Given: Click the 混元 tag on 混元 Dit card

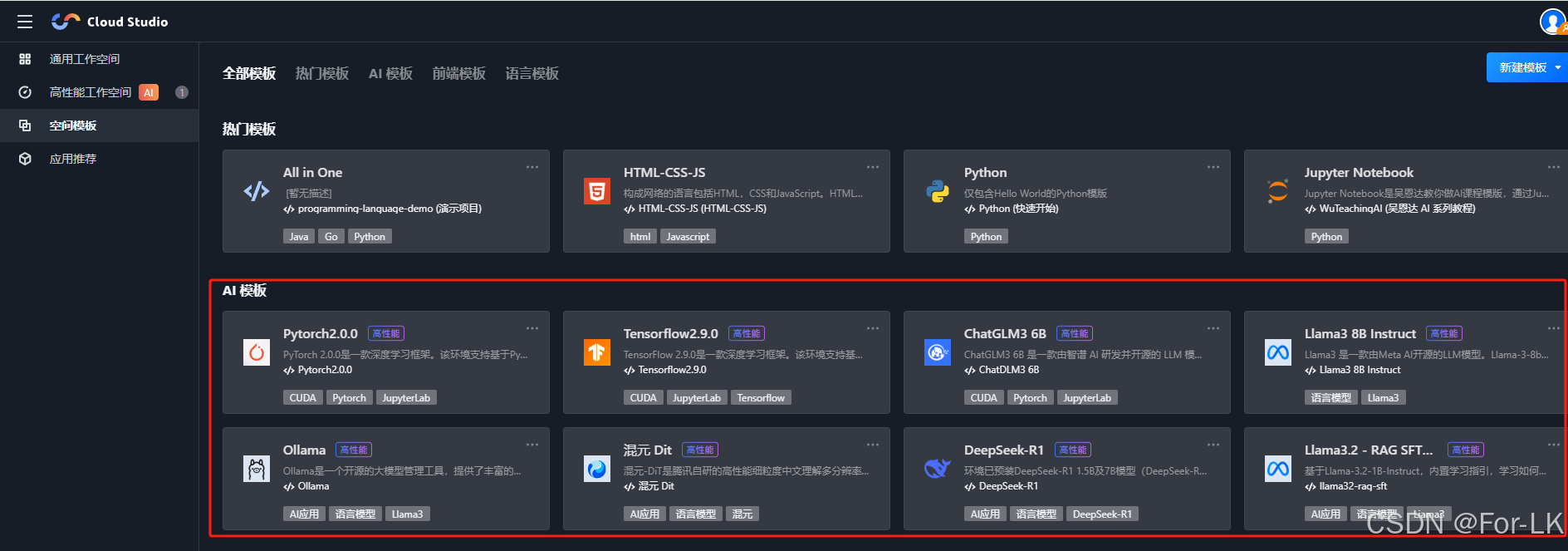Looking at the screenshot, I should [742, 514].
